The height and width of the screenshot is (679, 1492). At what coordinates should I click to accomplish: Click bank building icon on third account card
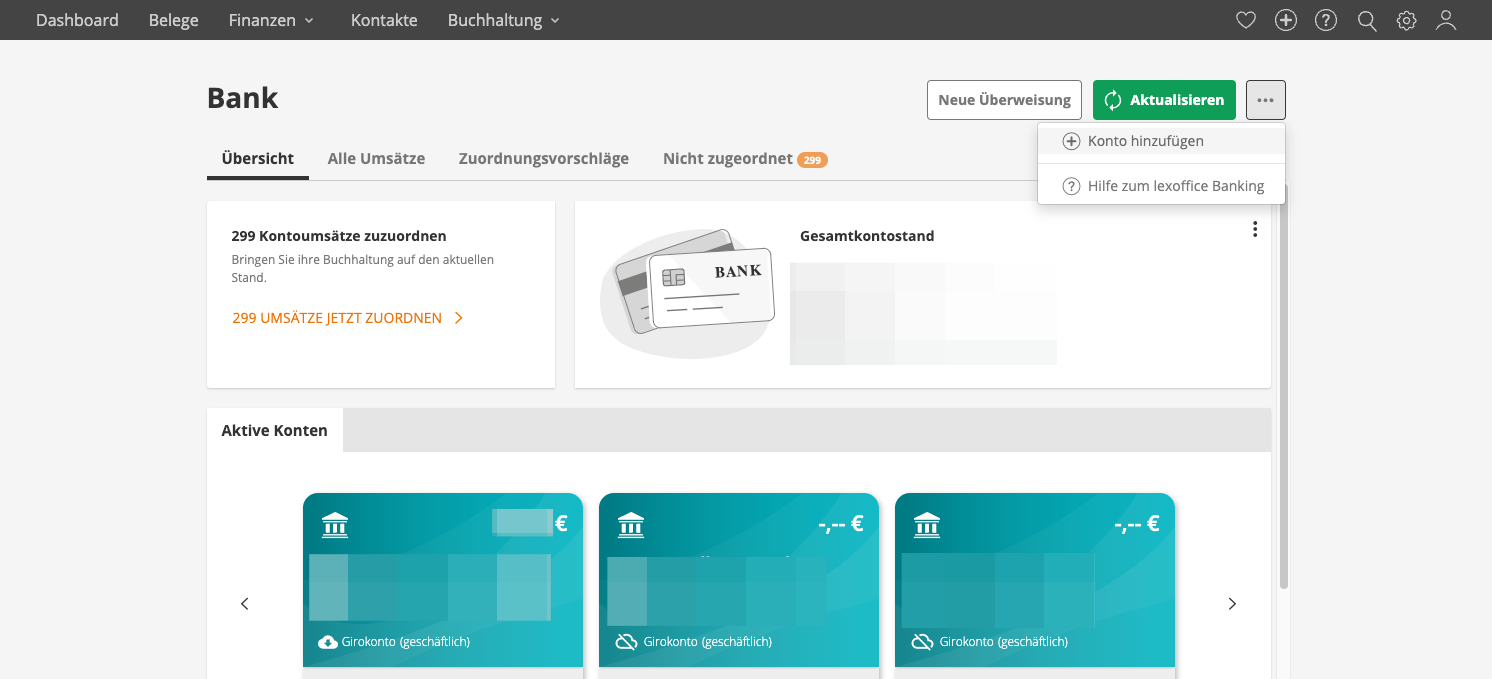pos(927,524)
